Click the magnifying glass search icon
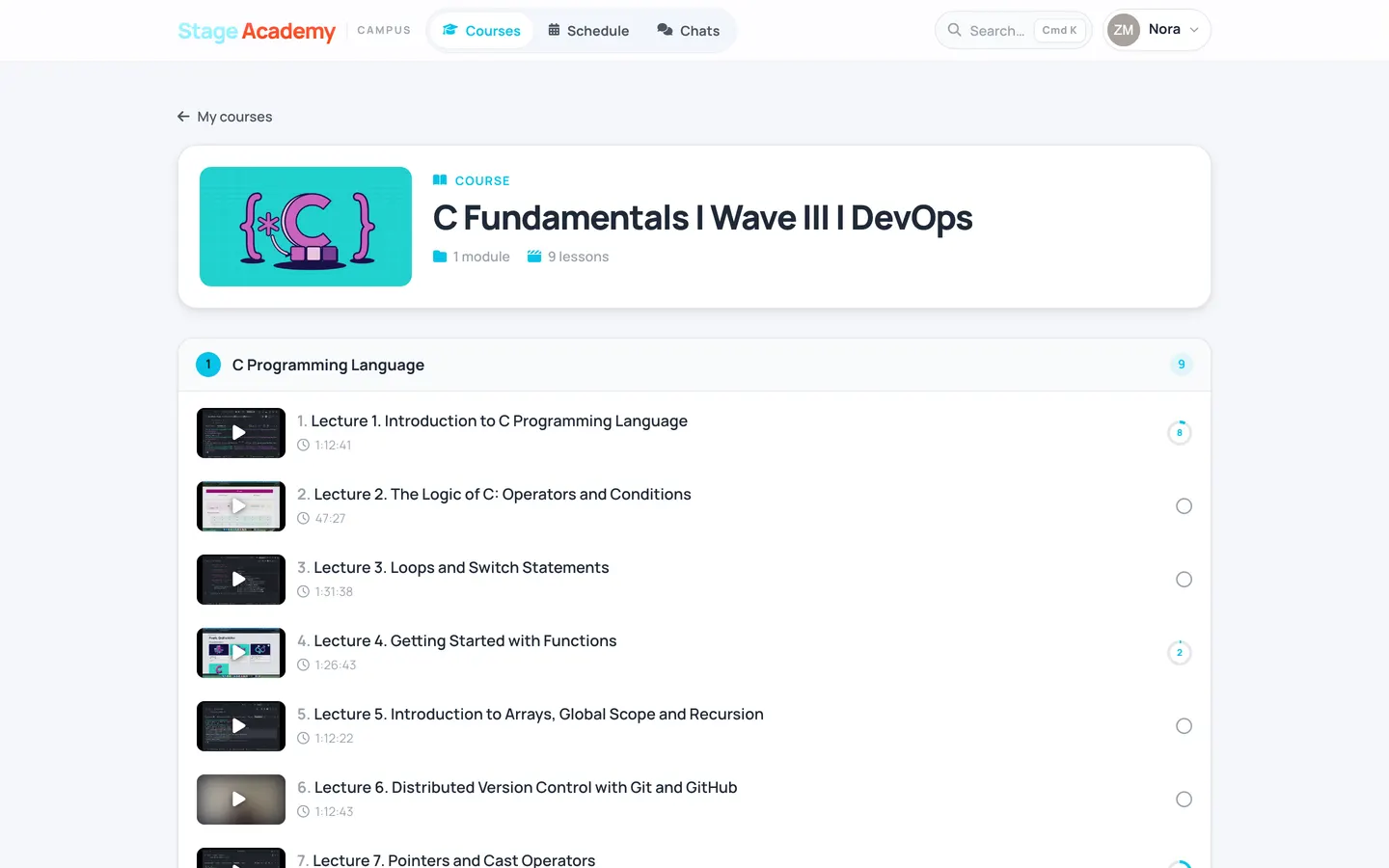1389x868 pixels. (x=954, y=30)
